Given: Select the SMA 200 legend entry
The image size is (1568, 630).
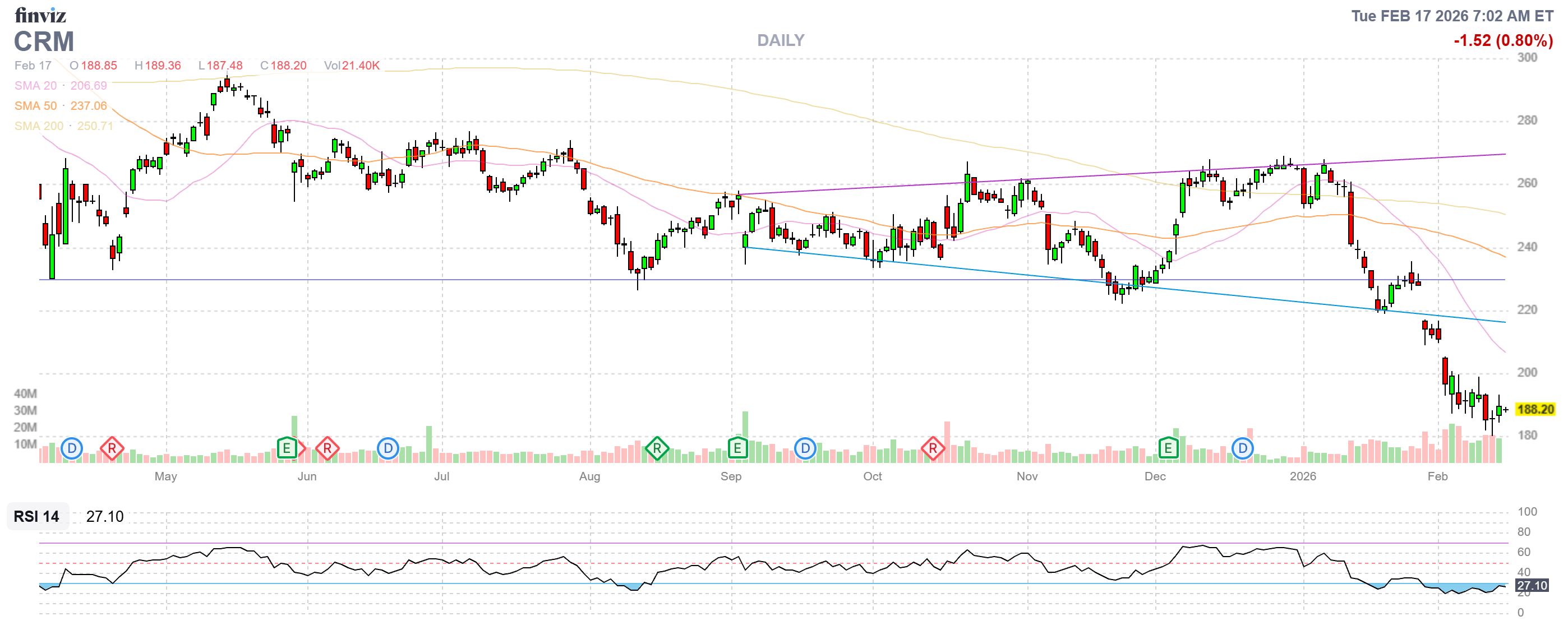Looking at the screenshot, I should pos(38,126).
